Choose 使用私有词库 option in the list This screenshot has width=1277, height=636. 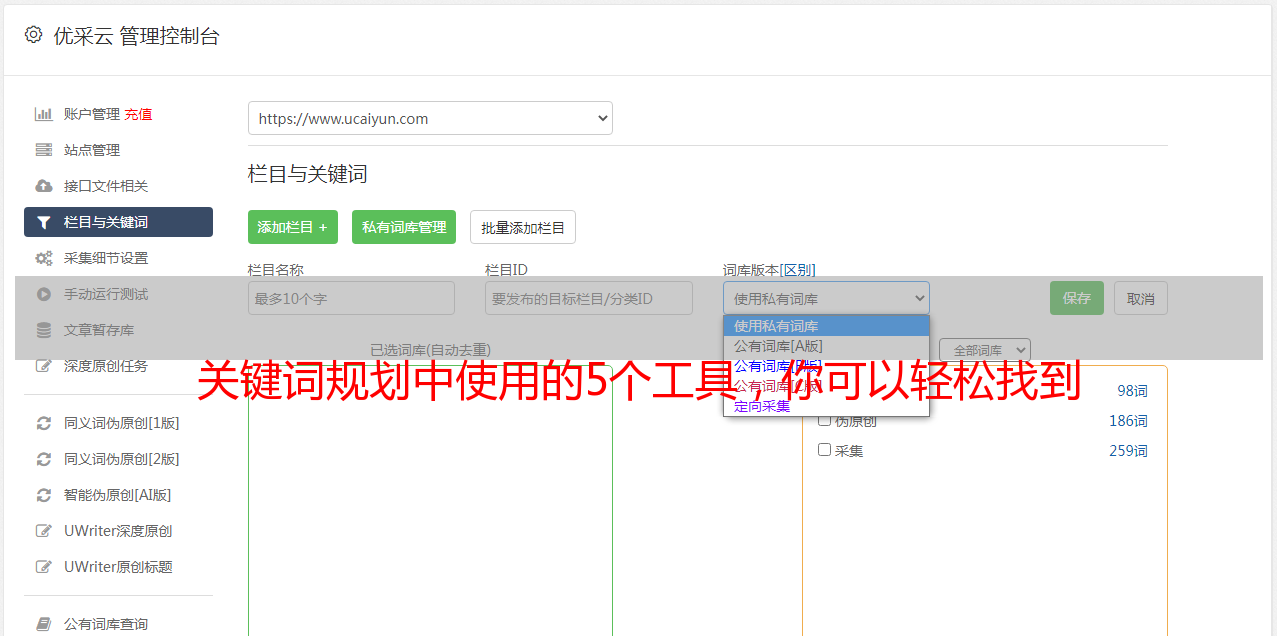point(826,326)
